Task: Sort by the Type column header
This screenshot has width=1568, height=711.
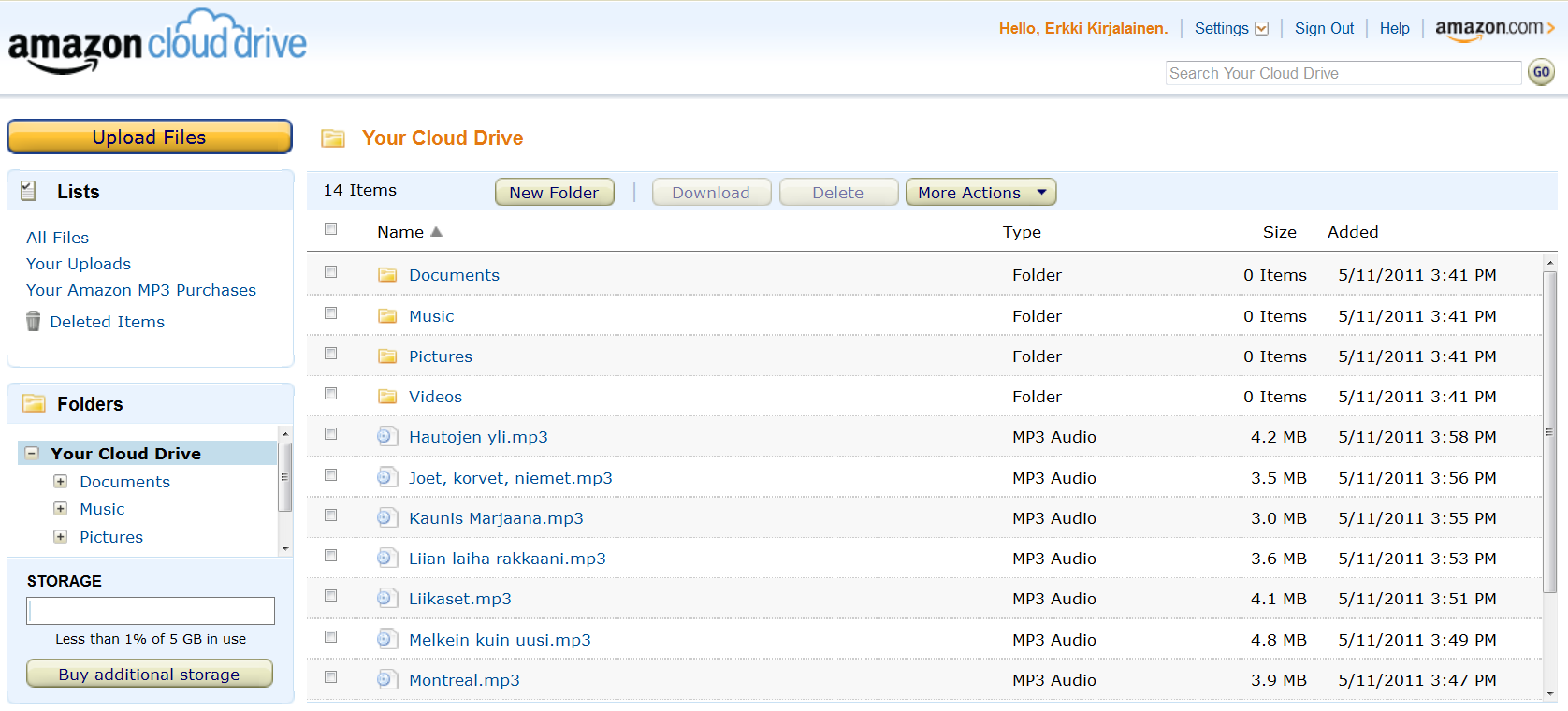Action: (x=1022, y=232)
